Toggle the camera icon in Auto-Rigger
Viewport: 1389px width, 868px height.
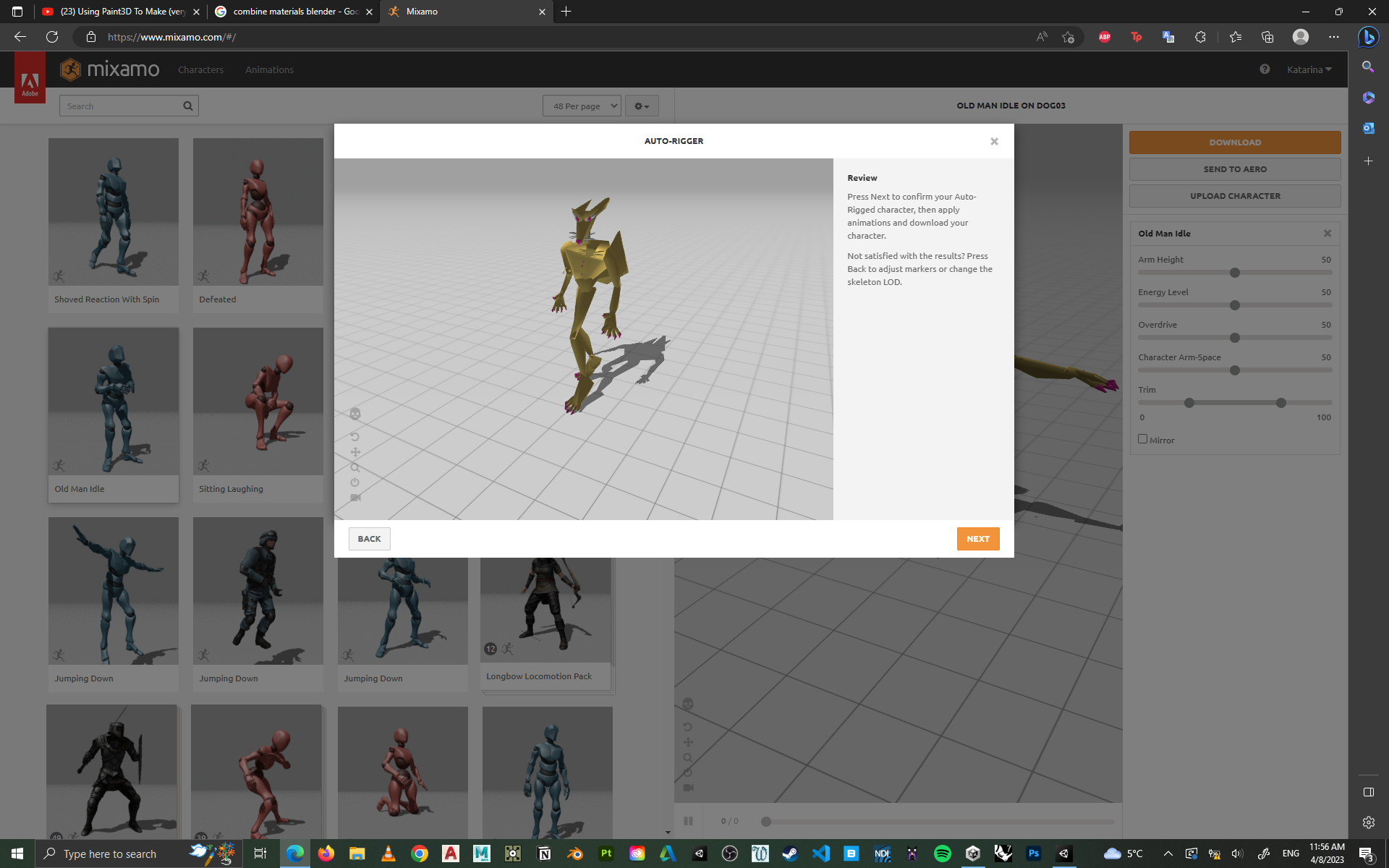pos(355,498)
